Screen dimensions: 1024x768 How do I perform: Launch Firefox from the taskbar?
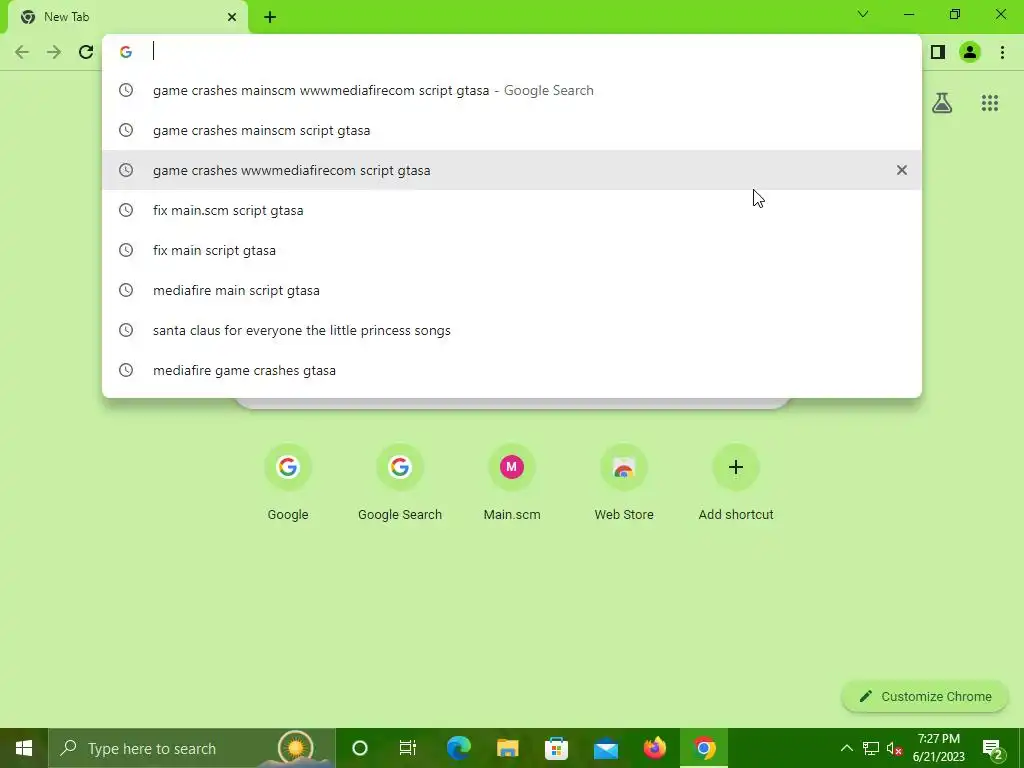pos(654,748)
